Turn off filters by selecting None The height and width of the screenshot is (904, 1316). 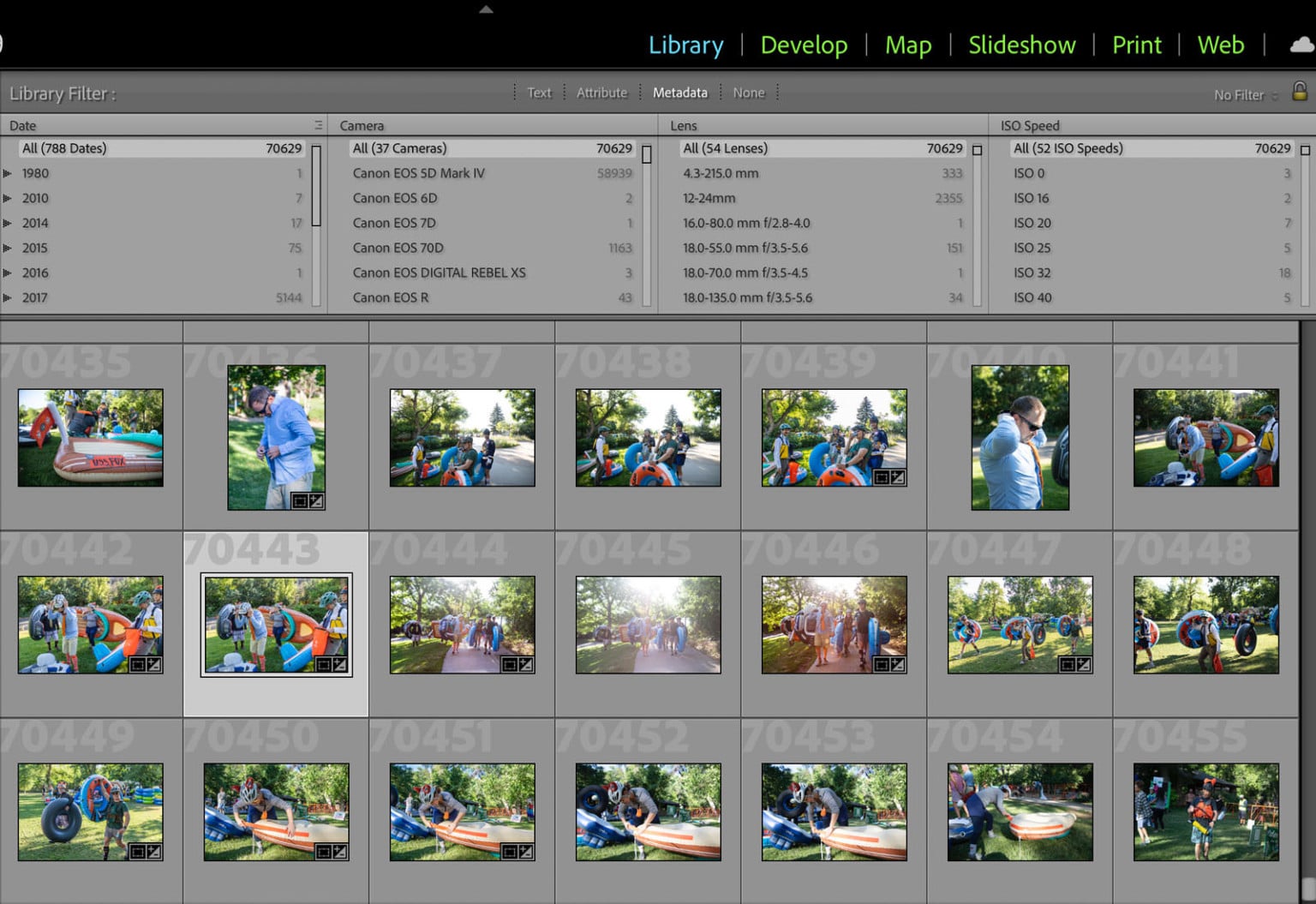click(x=748, y=93)
